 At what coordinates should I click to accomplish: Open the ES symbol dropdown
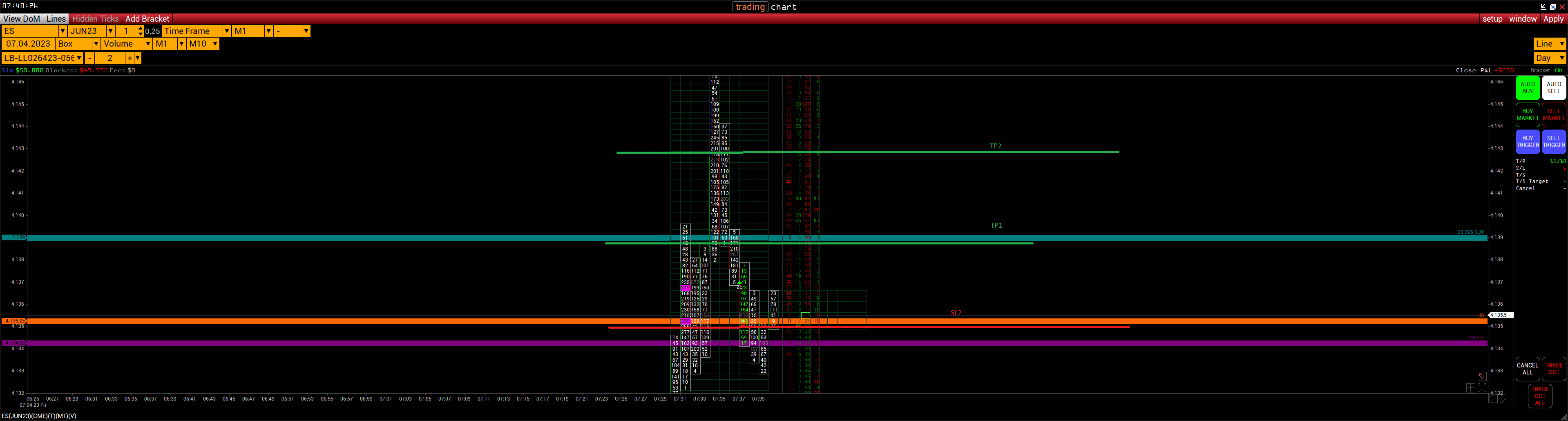coord(62,31)
